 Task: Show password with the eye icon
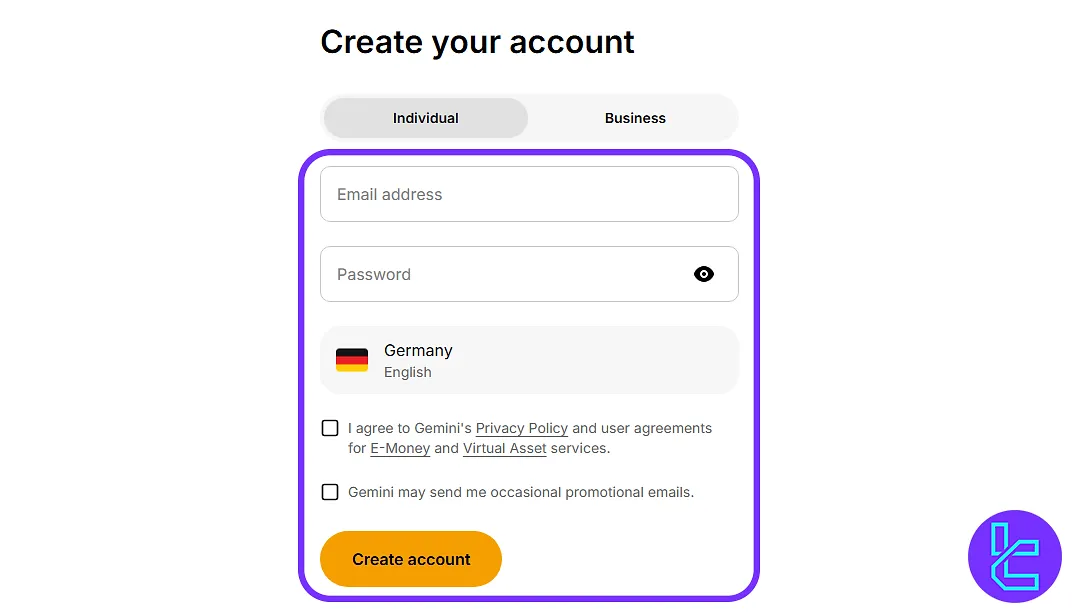[x=704, y=274]
